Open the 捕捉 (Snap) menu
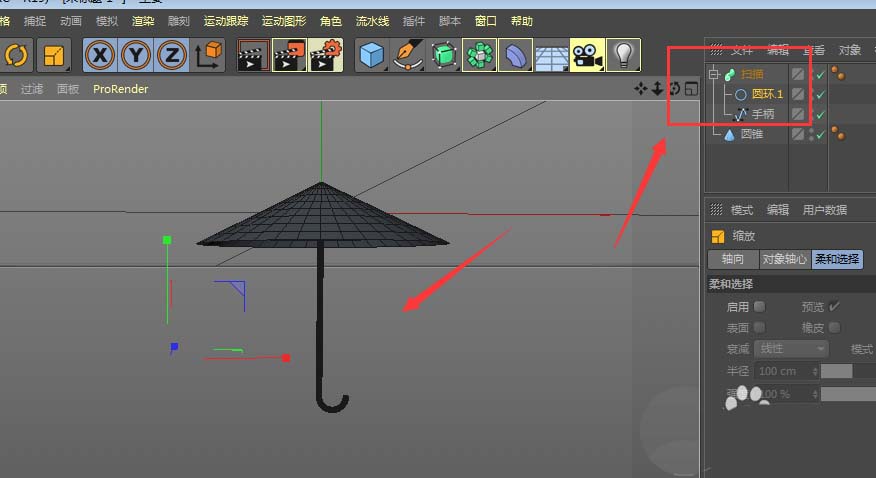Screen dimensions: 876x478 tap(35, 21)
